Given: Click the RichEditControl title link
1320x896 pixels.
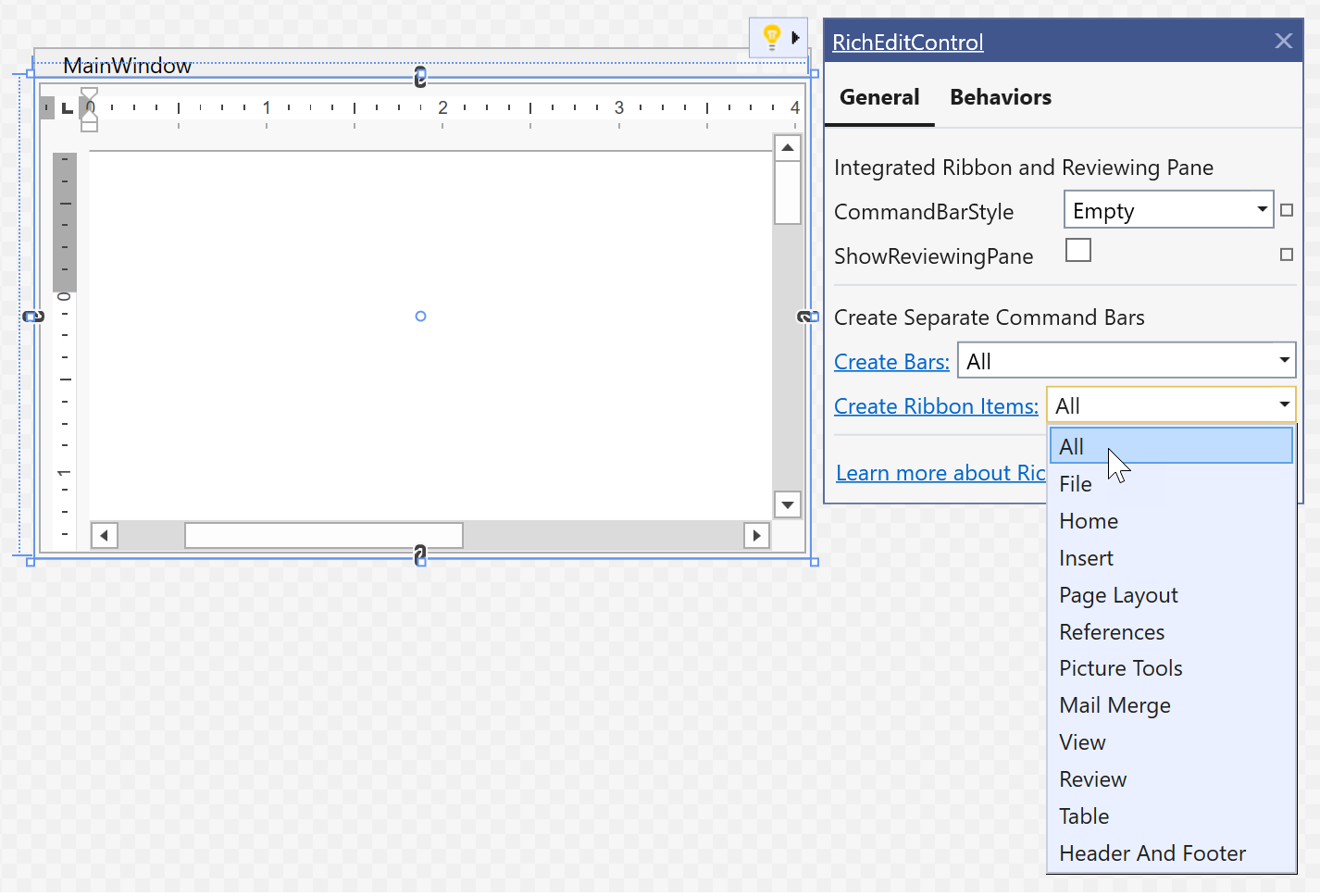Looking at the screenshot, I should point(907,43).
